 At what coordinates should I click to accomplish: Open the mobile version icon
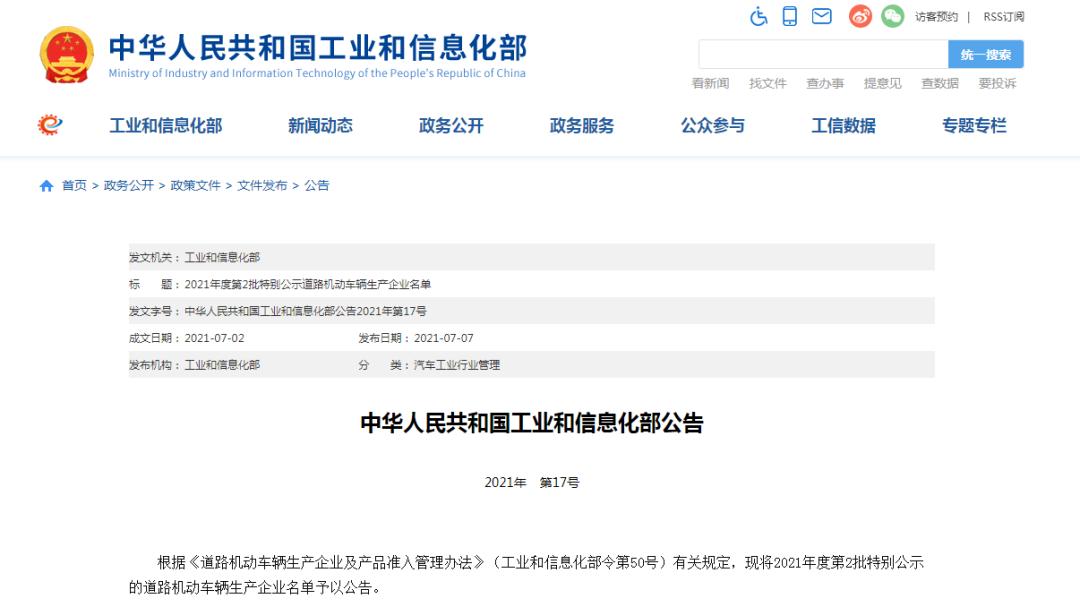[790, 17]
